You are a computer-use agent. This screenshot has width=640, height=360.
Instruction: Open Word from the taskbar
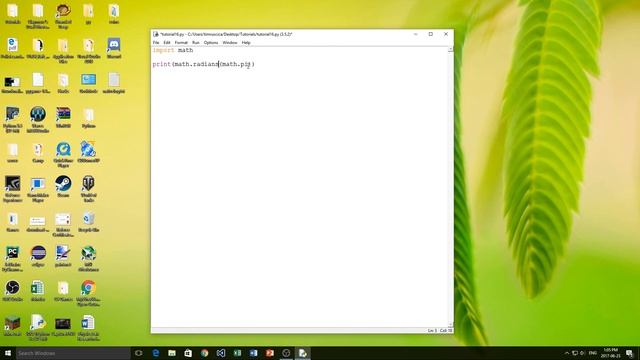click(253, 353)
